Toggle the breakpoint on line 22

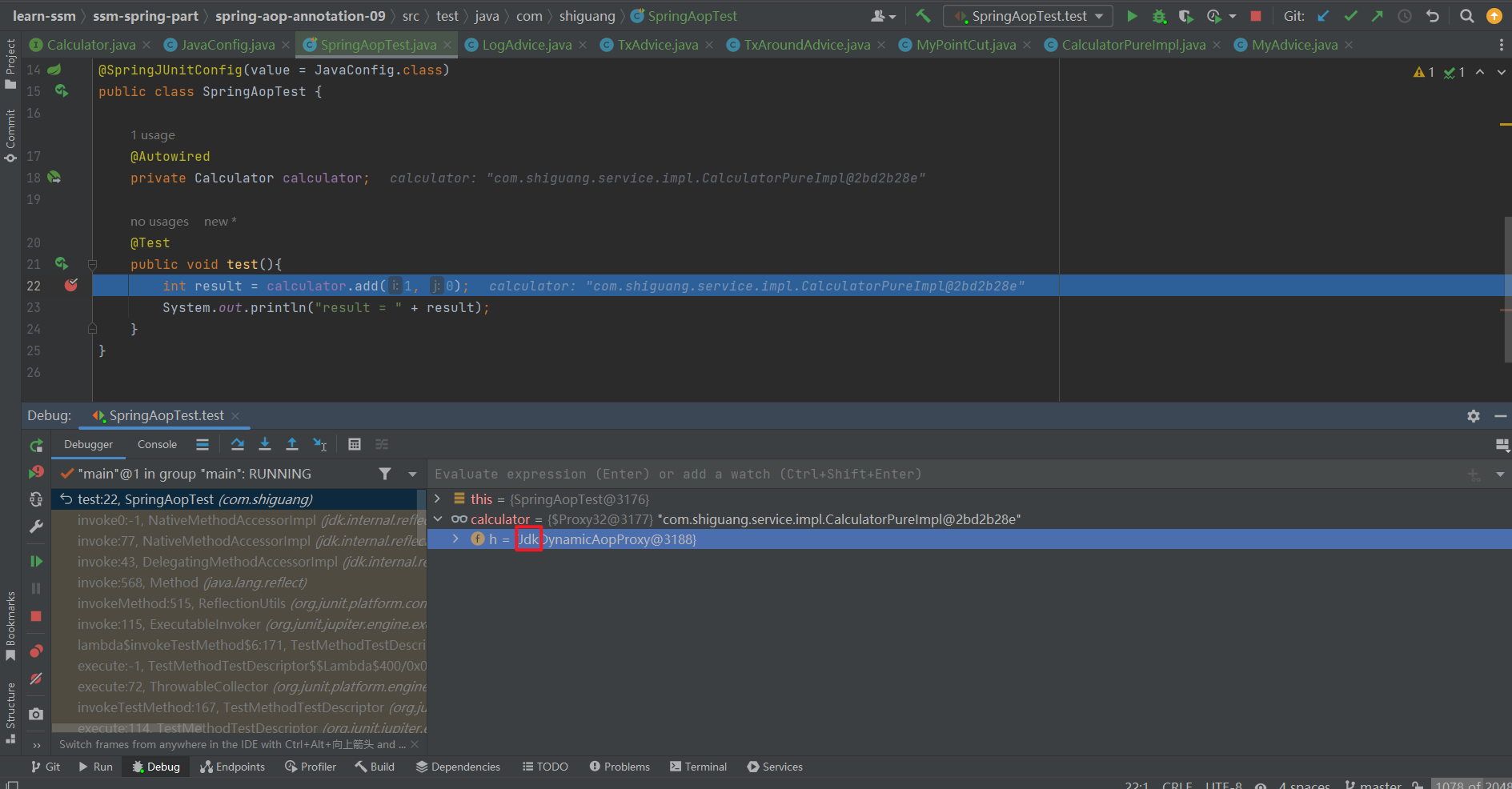point(71,285)
